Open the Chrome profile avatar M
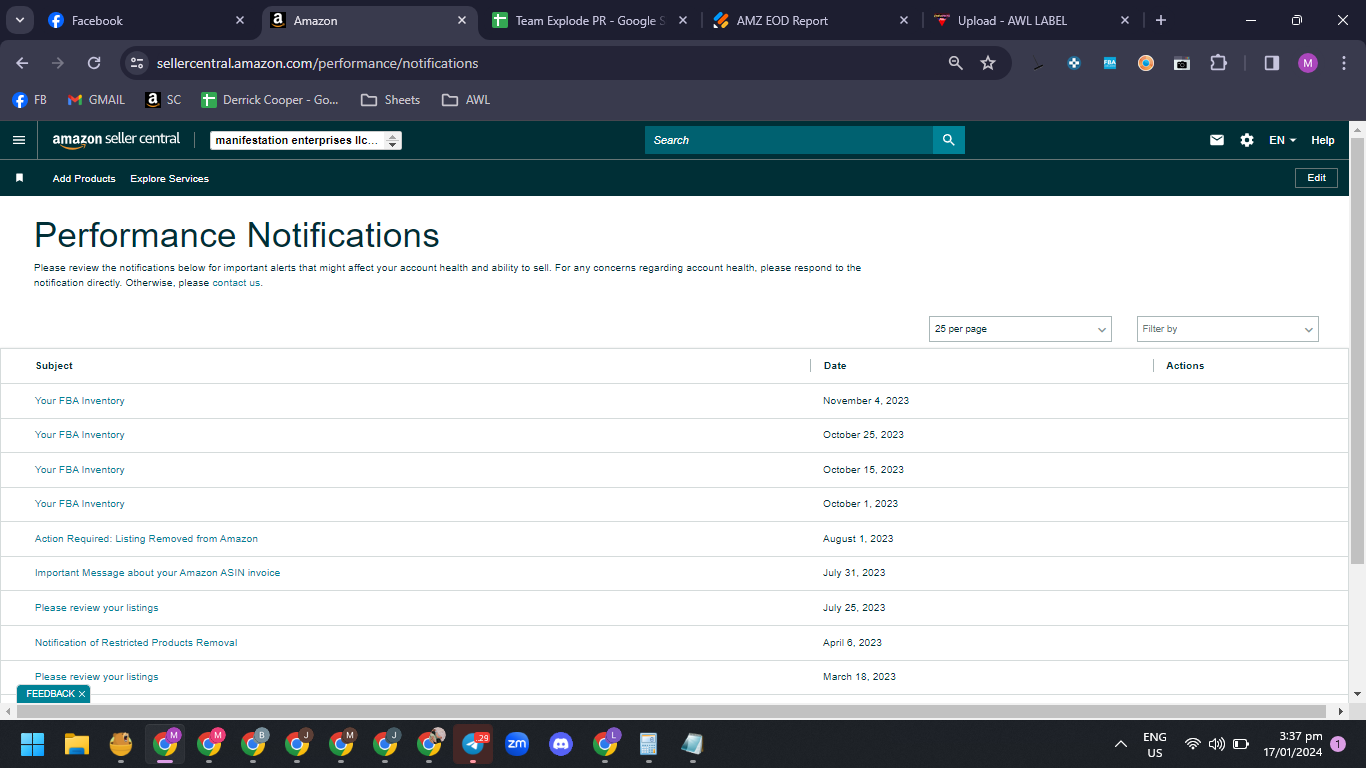 tap(1308, 63)
